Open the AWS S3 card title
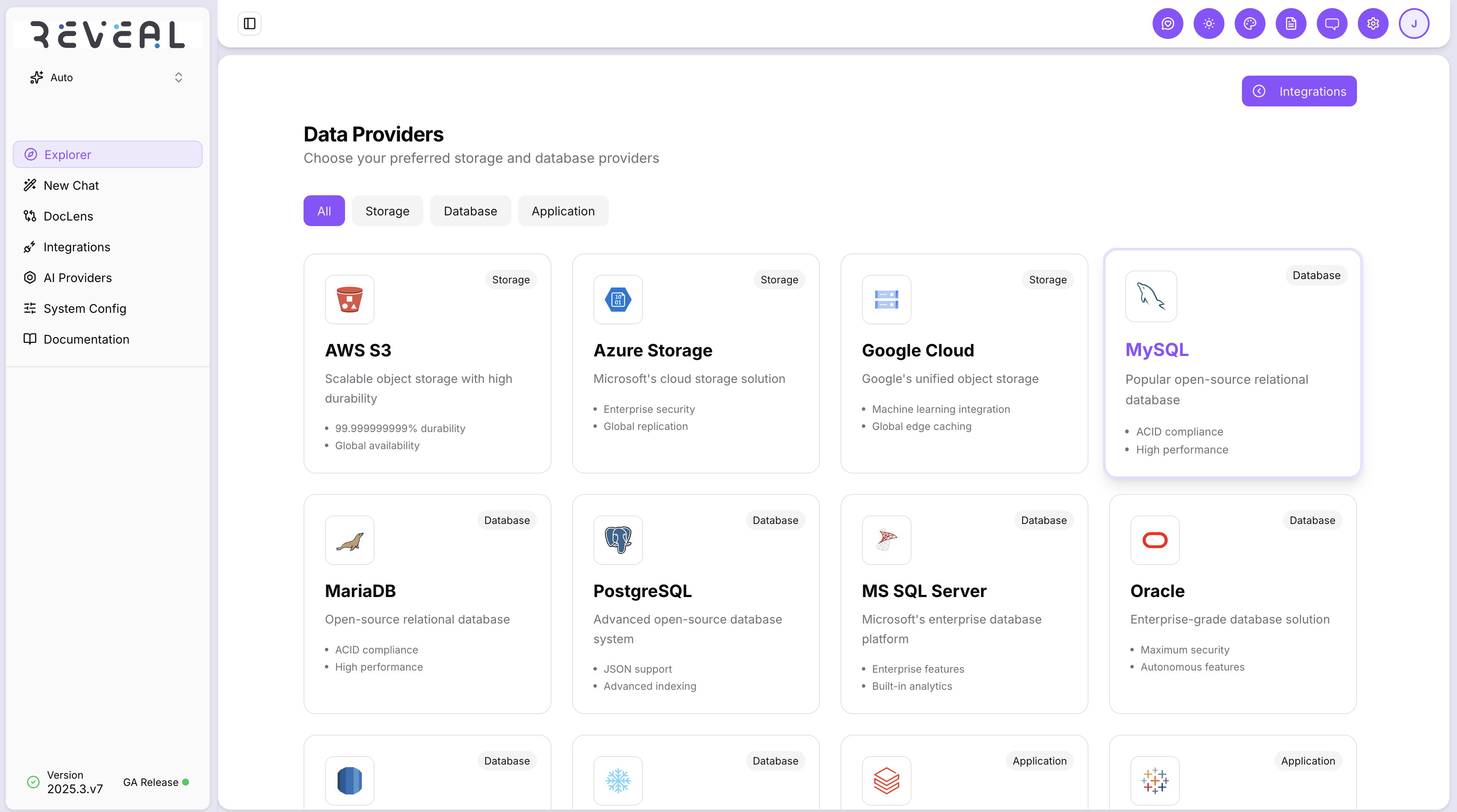This screenshot has width=1457, height=812. (358, 350)
